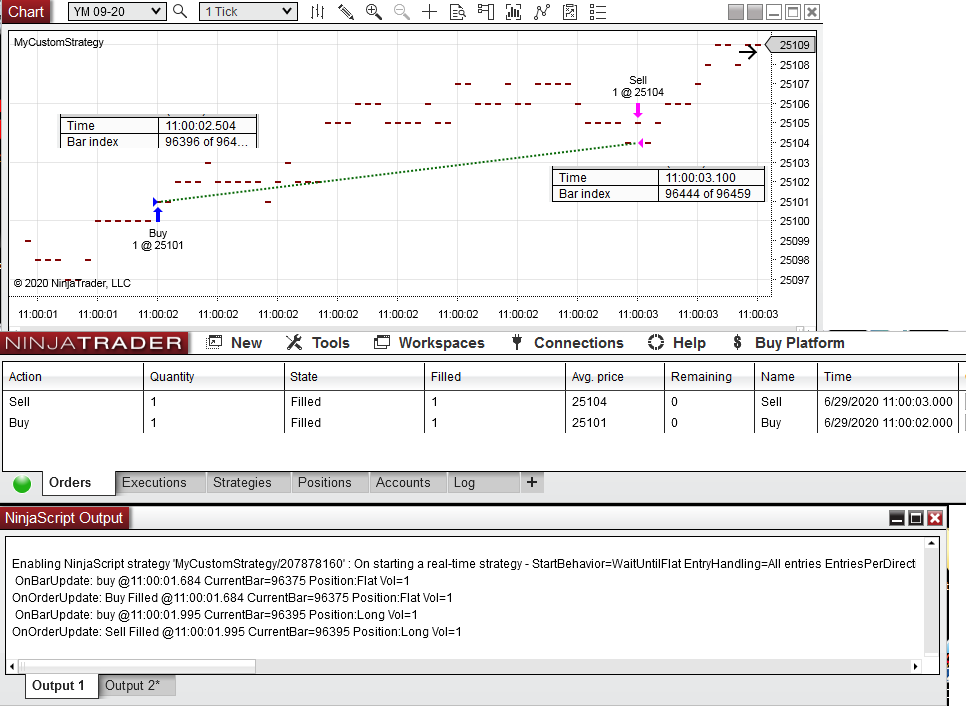Sort orders by Avg. price column header
Viewport: 966px width, 706px height.
tap(615, 376)
